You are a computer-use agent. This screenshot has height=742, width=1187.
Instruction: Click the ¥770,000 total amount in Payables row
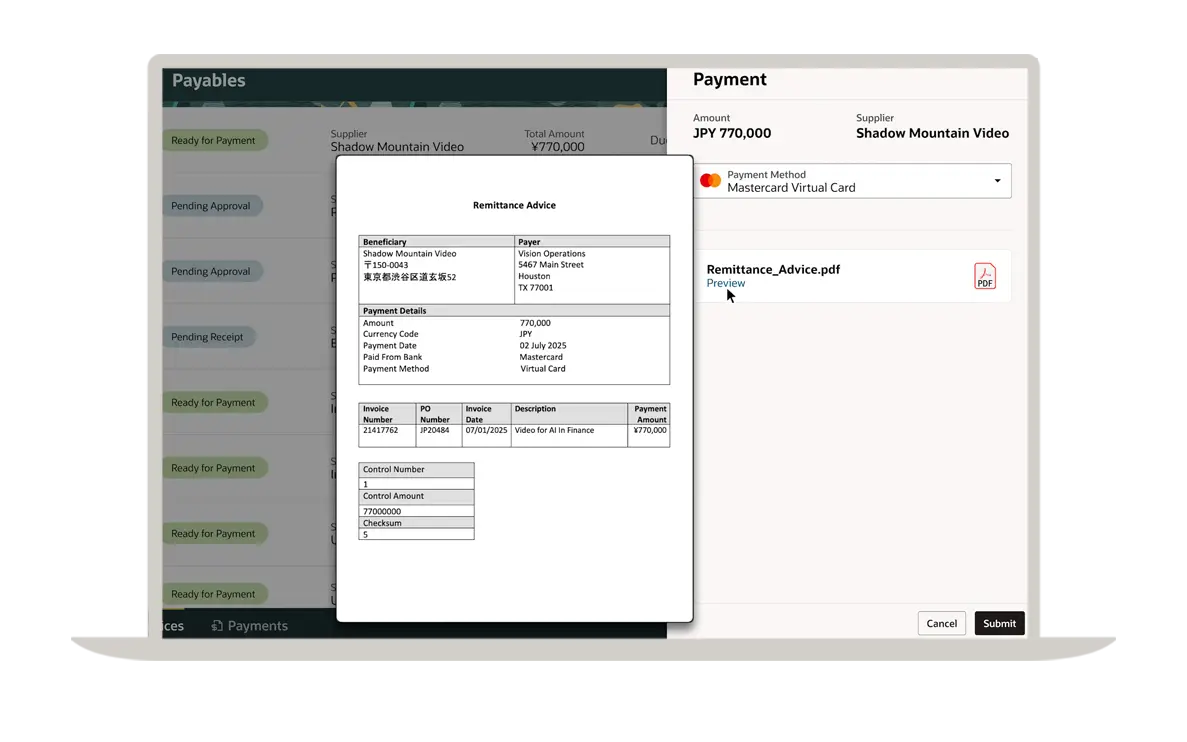pyautogui.click(x=557, y=147)
